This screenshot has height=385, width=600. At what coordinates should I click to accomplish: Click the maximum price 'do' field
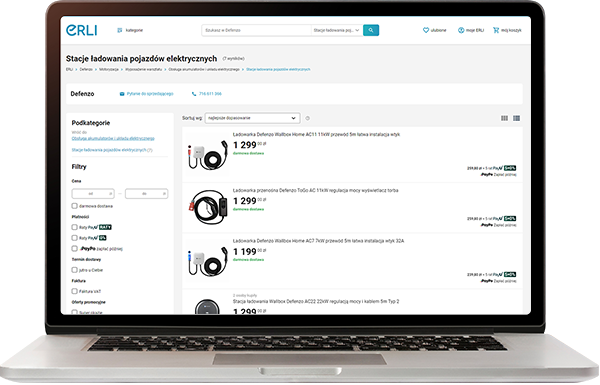pyautogui.click(x=147, y=194)
